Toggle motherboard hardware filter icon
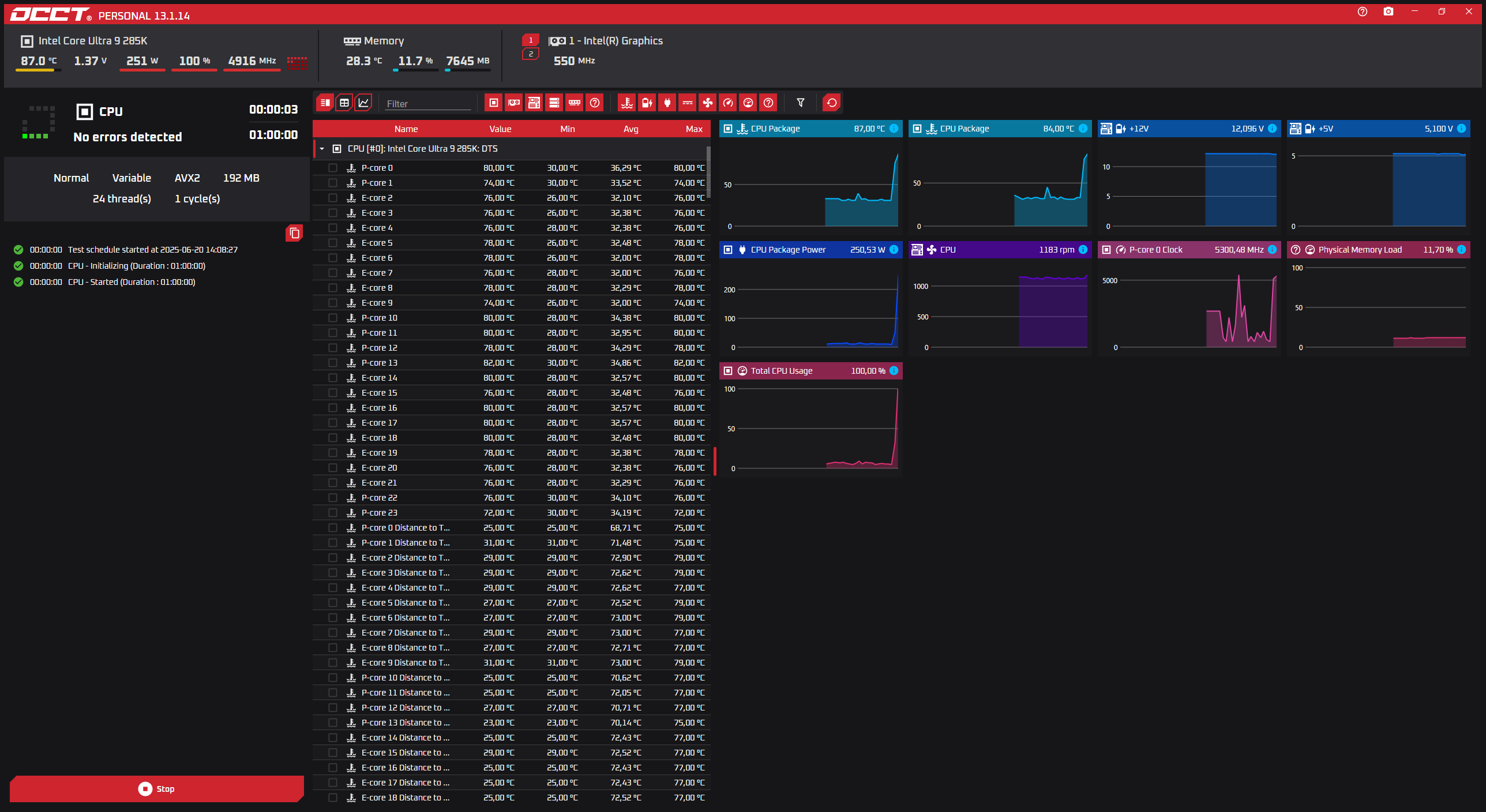Viewport: 1486px width, 812px height. coord(534,103)
